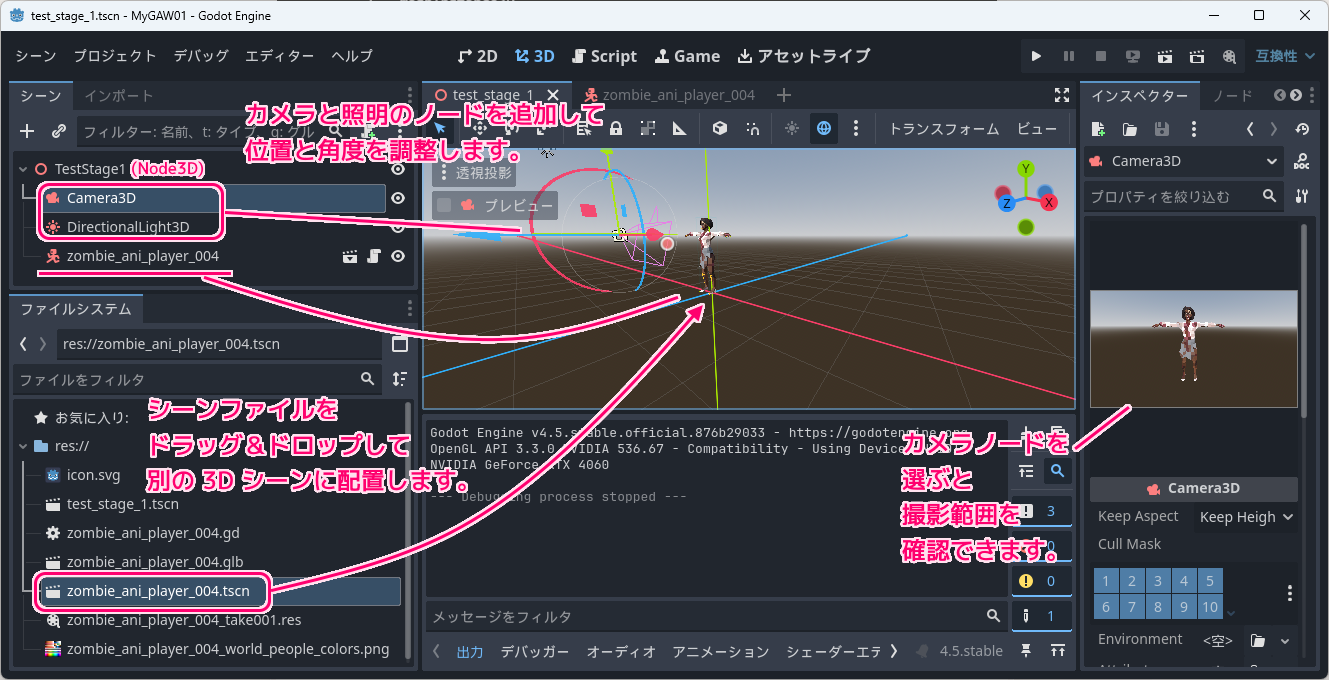Click cull mask layer 7 button

coord(1132,607)
